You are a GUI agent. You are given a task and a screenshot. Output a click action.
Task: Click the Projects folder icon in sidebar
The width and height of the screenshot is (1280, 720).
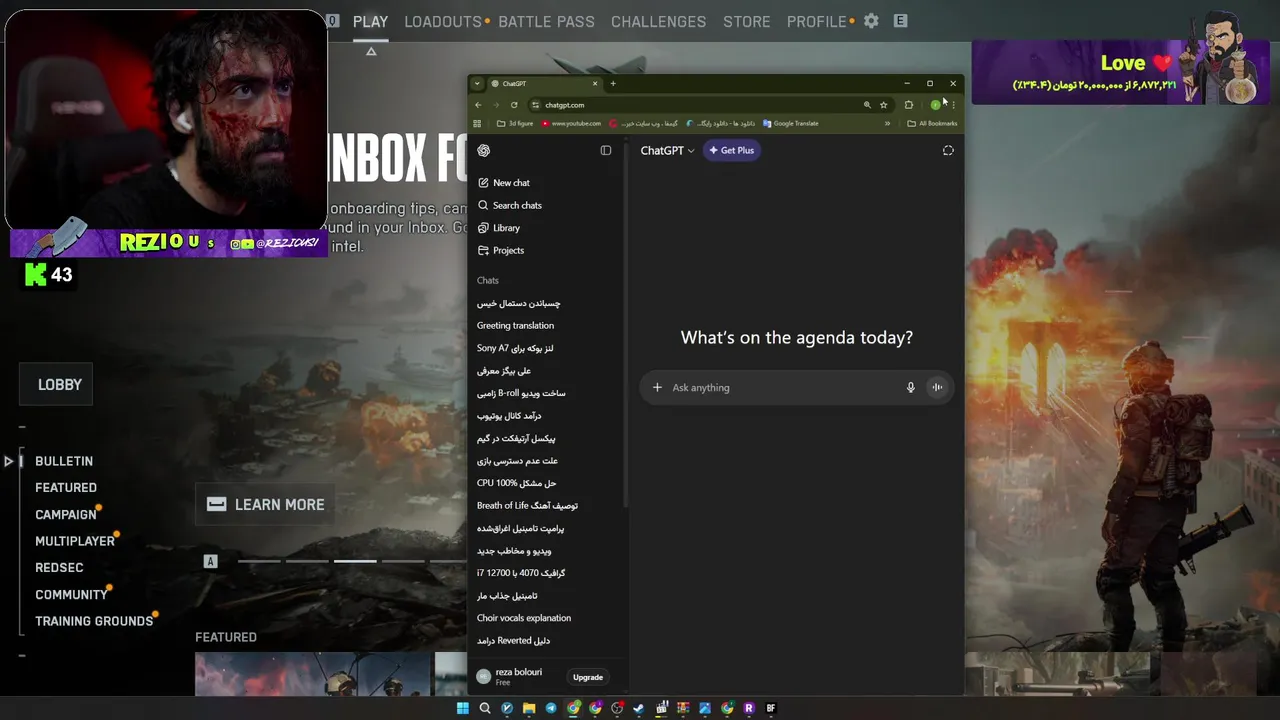click(x=484, y=250)
